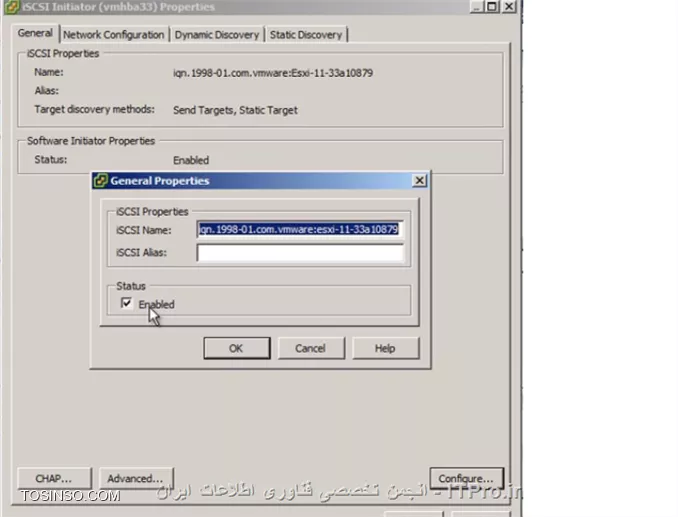
Task: Open the Network Configuration tab
Action: (113, 35)
